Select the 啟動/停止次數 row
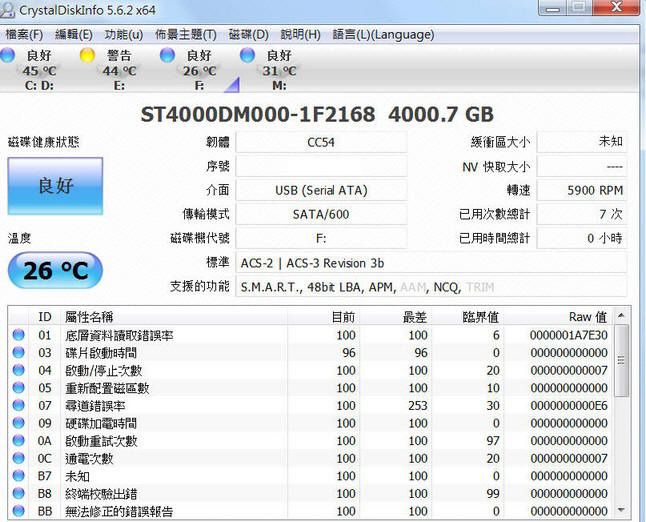 pos(311,370)
